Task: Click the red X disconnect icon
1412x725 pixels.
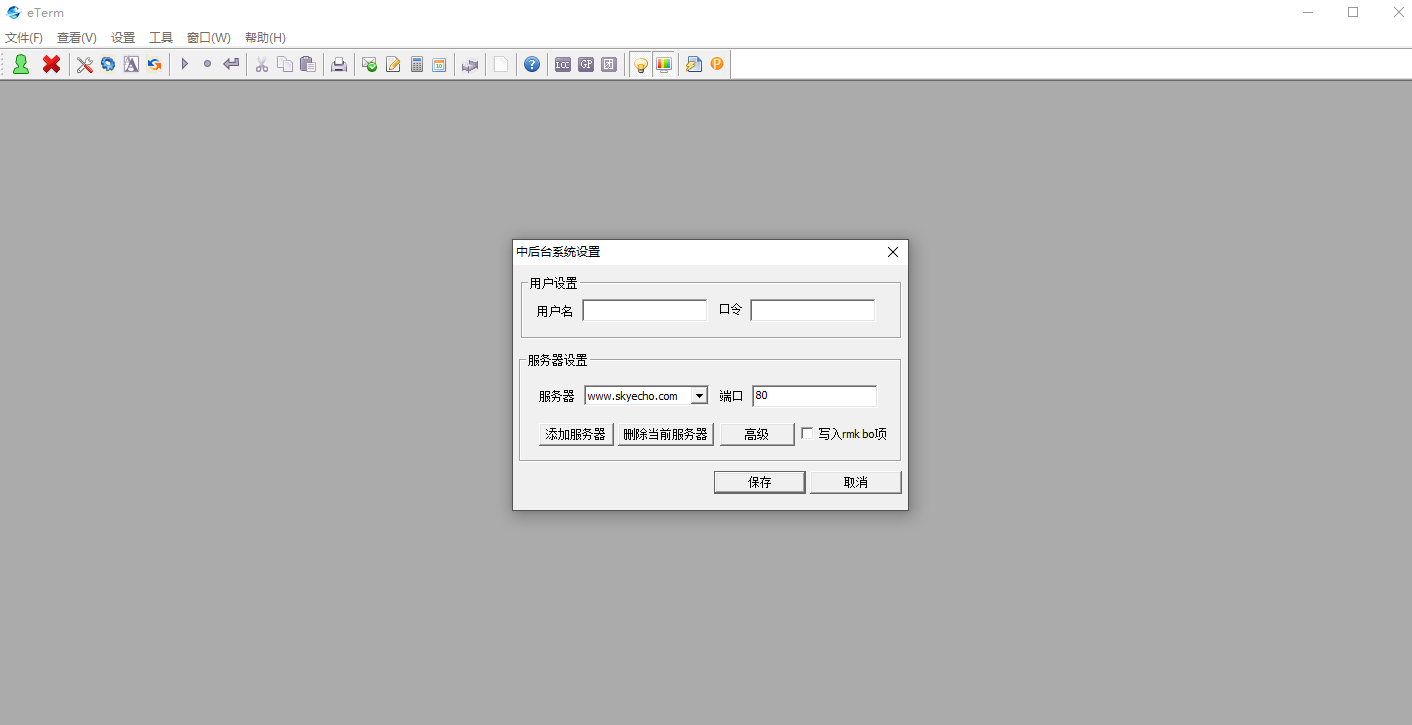Action: [51, 64]
